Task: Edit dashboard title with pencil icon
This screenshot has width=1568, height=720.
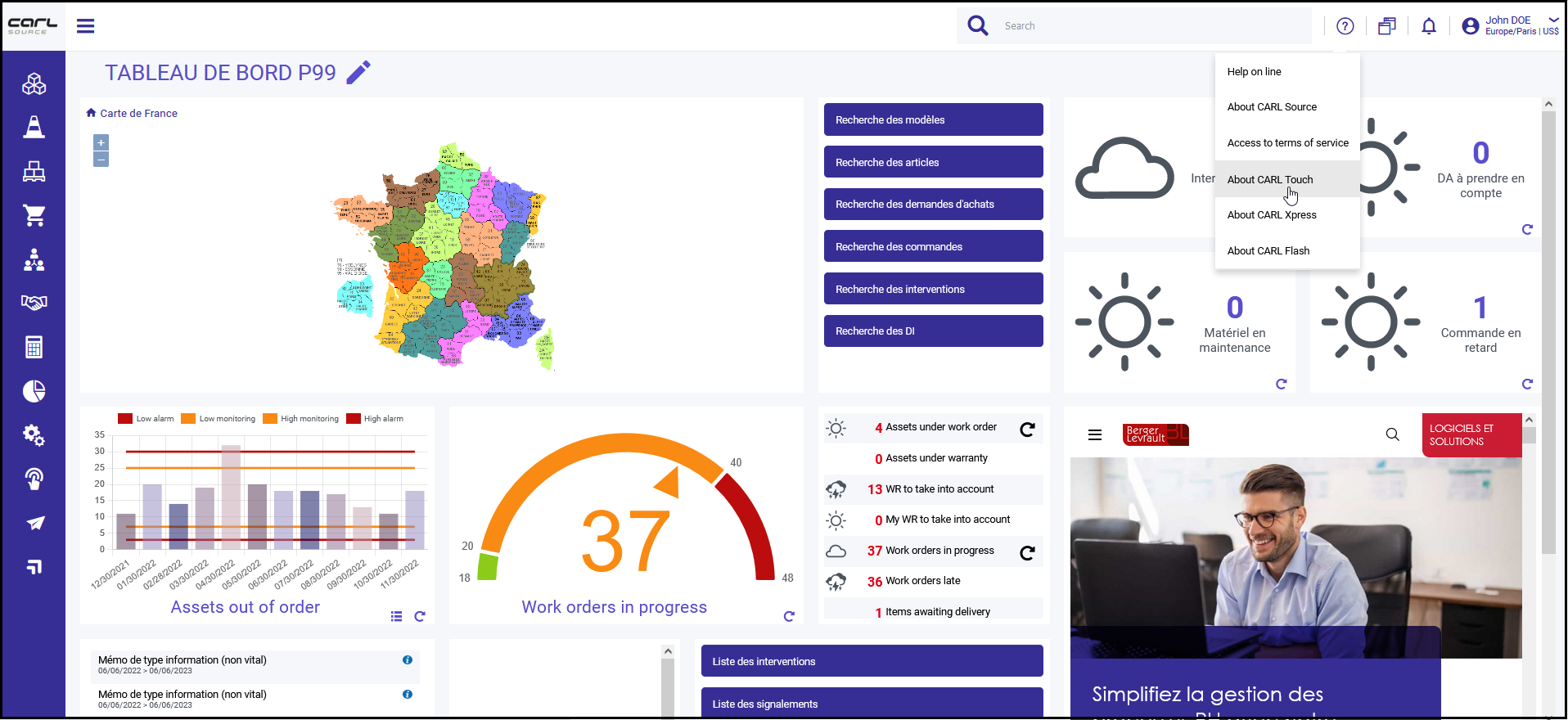Action: coord(358,73)
